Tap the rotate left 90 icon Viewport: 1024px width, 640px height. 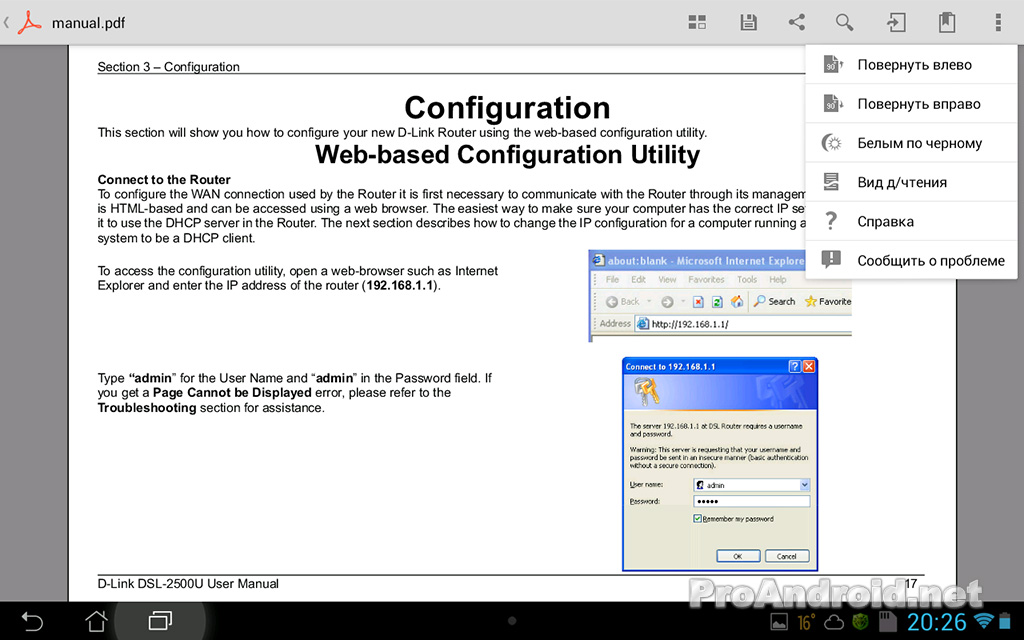pyautogui.click(x=832, y=64)
